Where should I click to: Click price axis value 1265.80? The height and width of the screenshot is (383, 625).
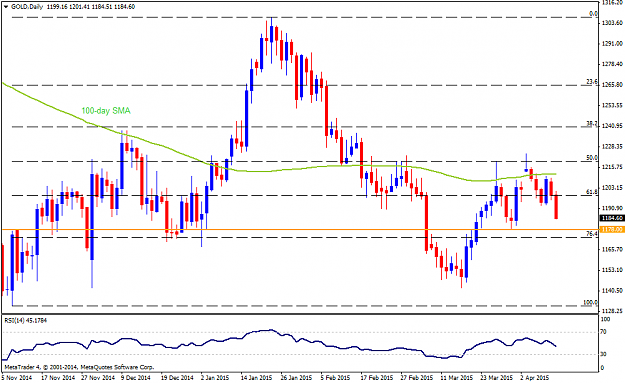(613, 84)
